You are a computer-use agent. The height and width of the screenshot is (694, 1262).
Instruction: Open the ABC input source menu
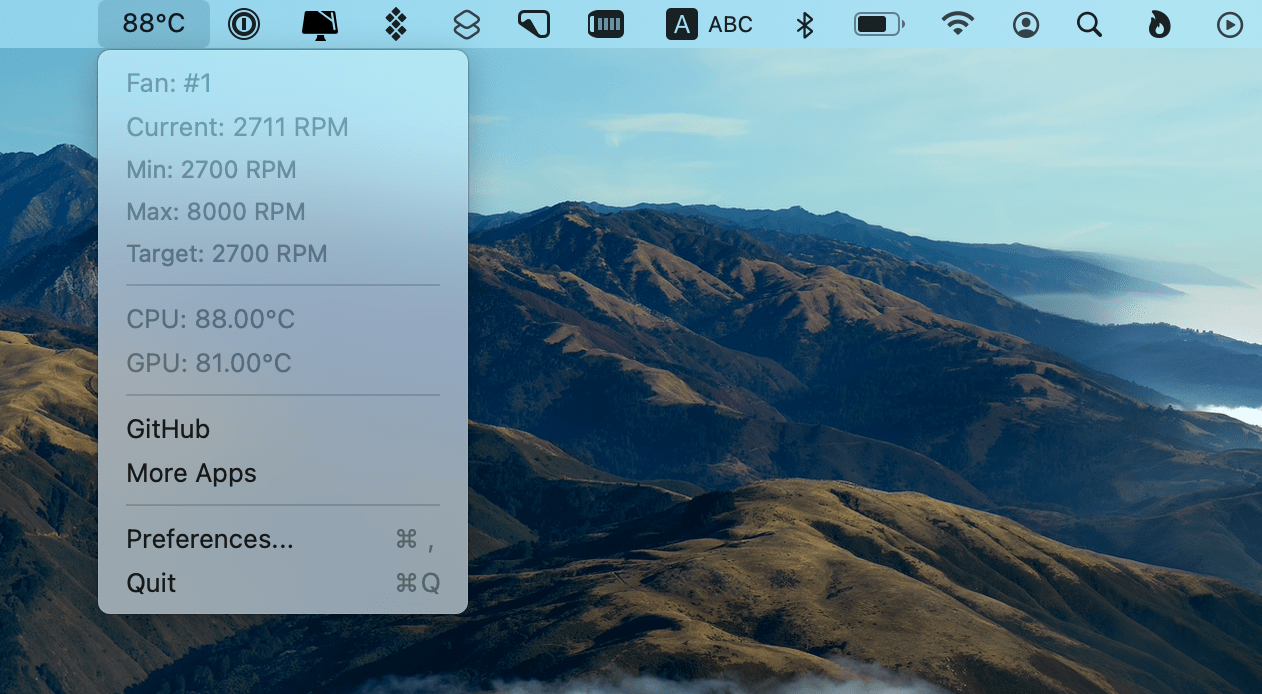pyautogui.click(x=709, y=24)
